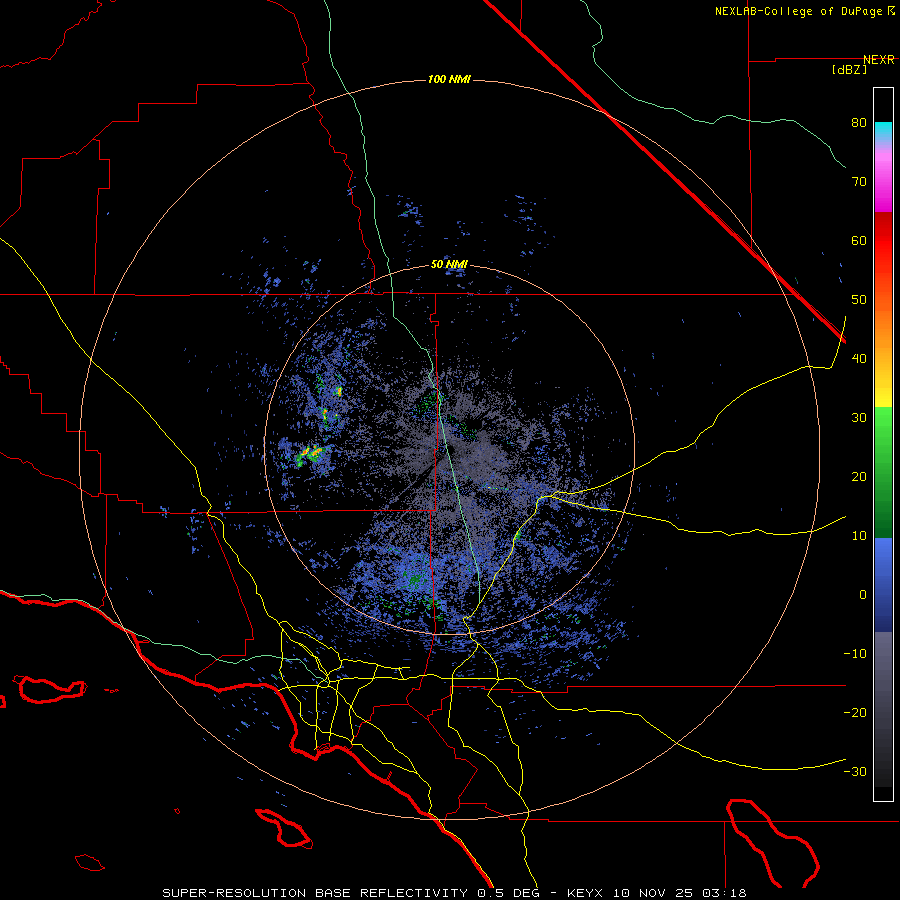Image resolution: width=900 pixels, height=900 pixels.
Task: Click the 0 value on dBZ scale
Action: [863, 595]
